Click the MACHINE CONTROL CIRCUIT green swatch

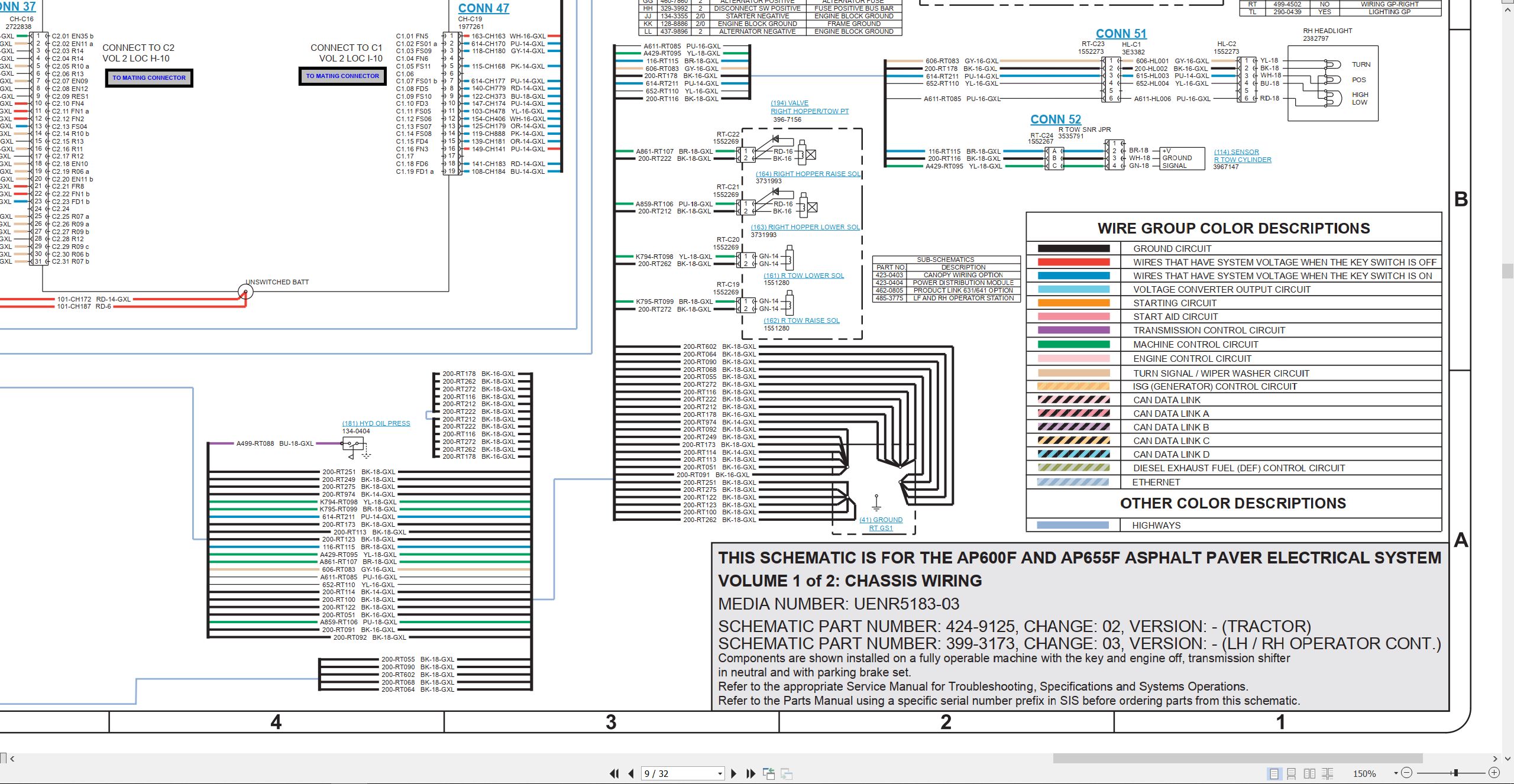click(1073, 345)
